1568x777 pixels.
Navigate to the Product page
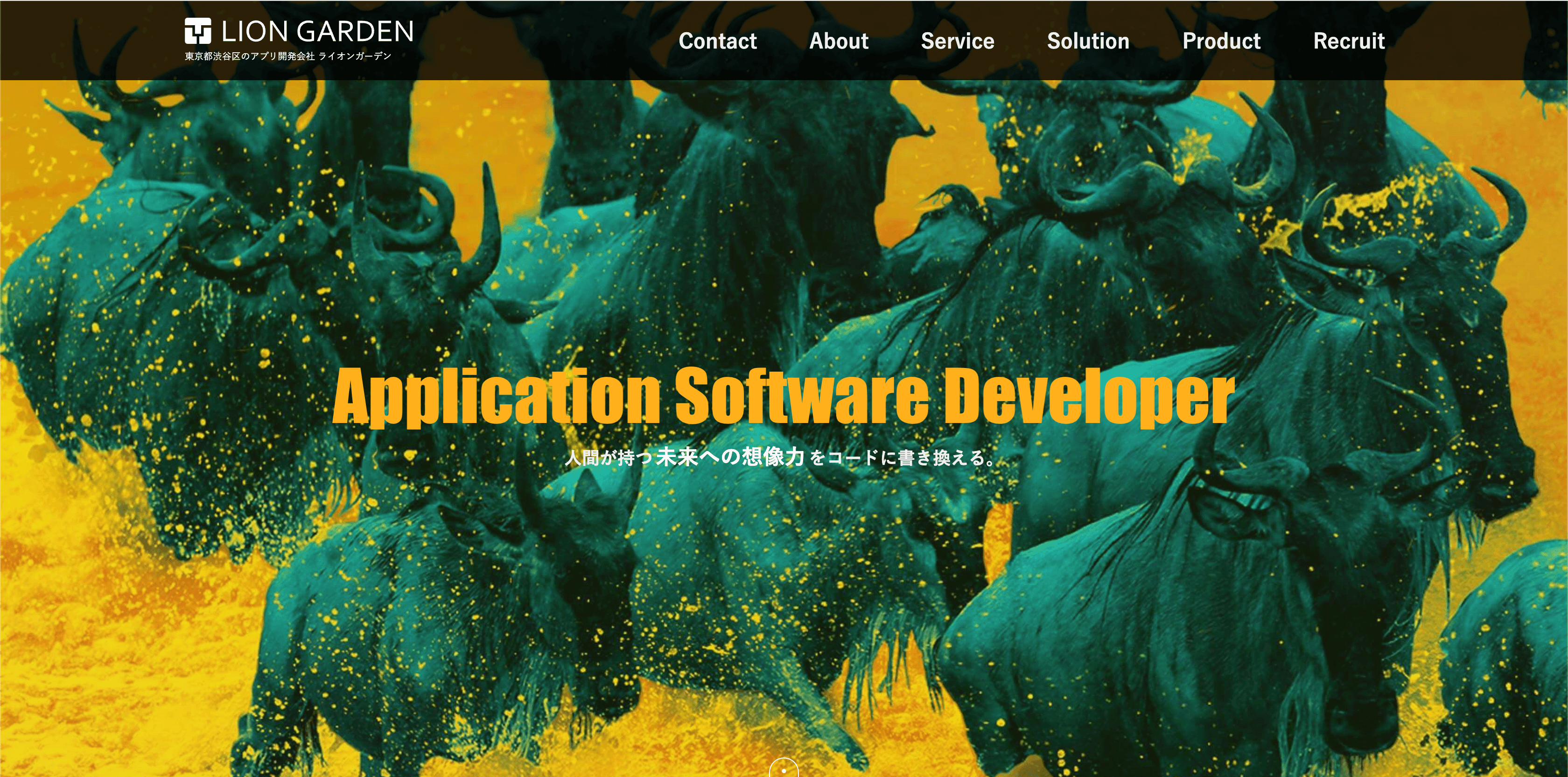pos(1221,41)
